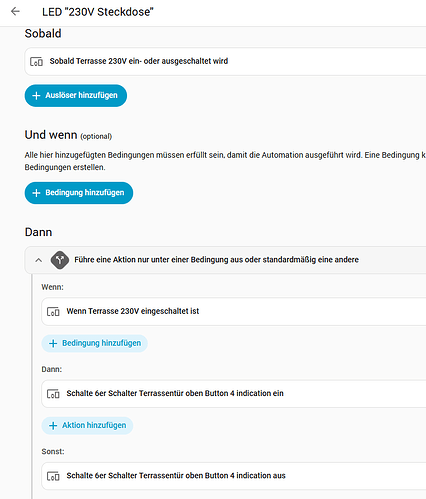Click plus icon on Aktion hinzufügen
This screenshot has width=426, height=499.
[53, 426]
